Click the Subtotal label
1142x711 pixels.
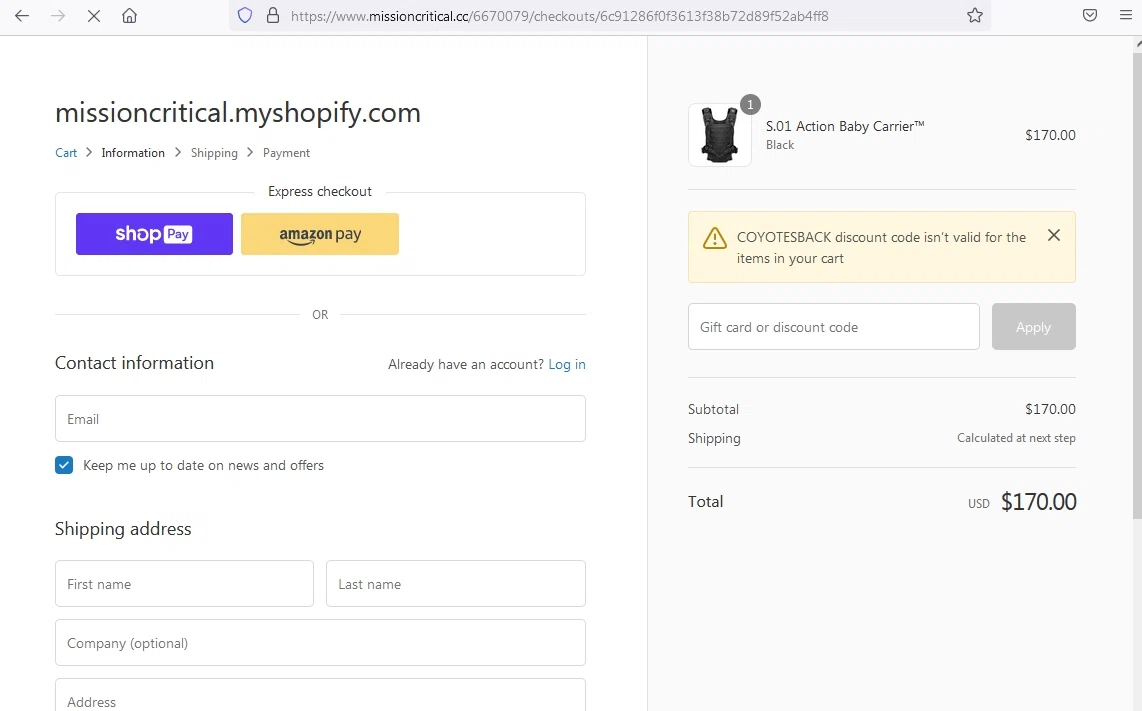[713, 409]
